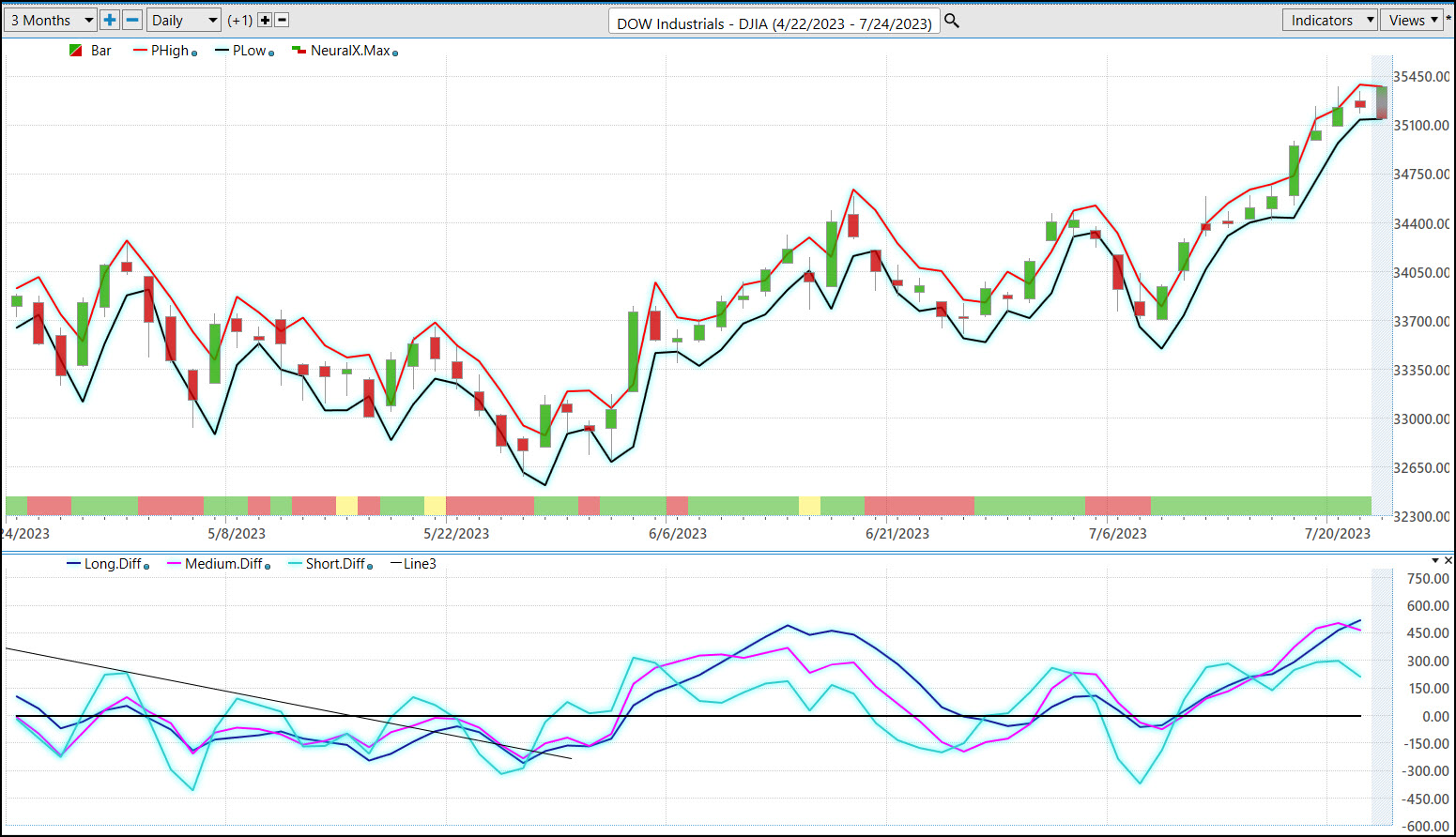
Task: Open the Indicators dropdown menu
Action: (1329, 20)
